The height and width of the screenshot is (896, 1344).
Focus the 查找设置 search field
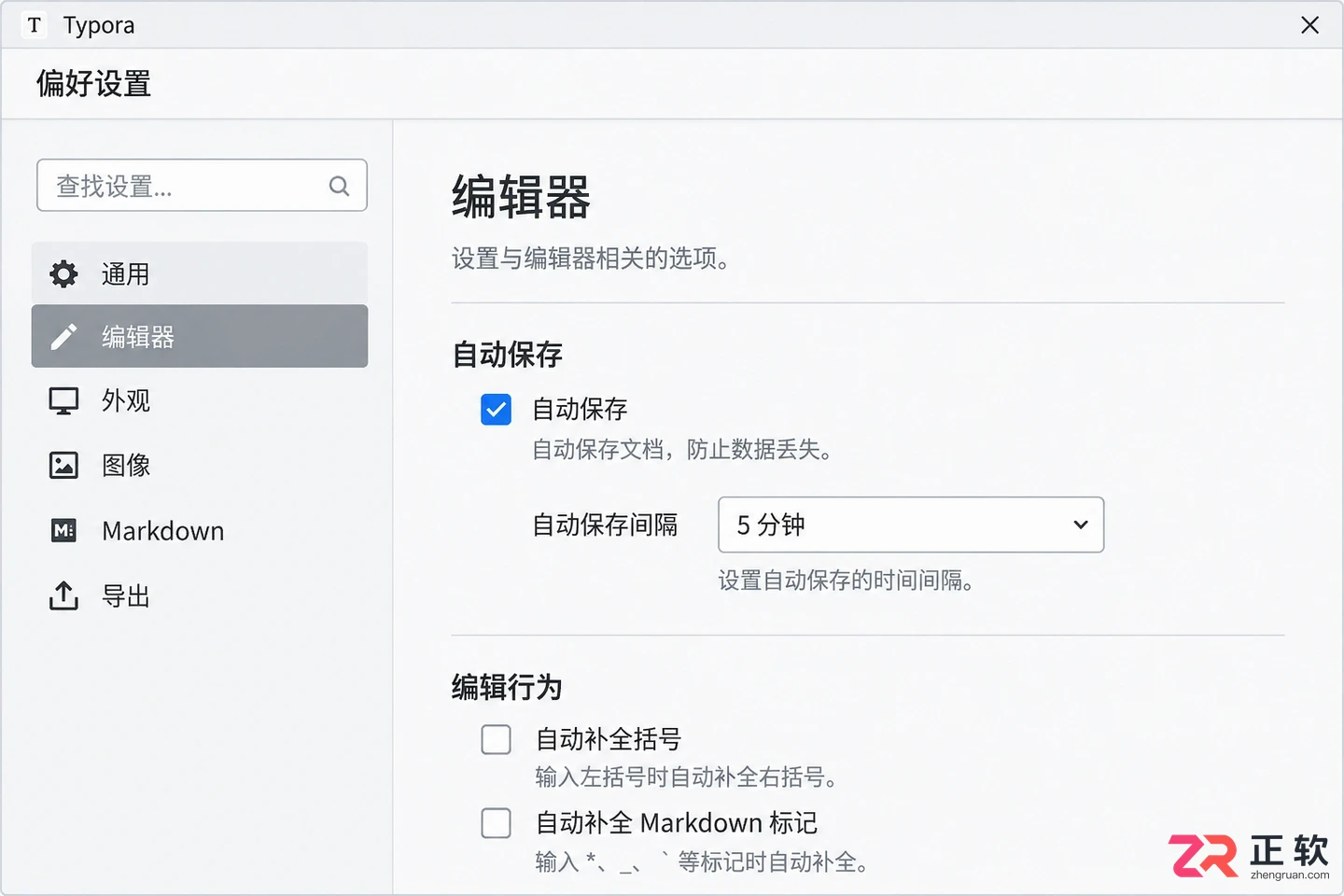click(x=202, y=186)
